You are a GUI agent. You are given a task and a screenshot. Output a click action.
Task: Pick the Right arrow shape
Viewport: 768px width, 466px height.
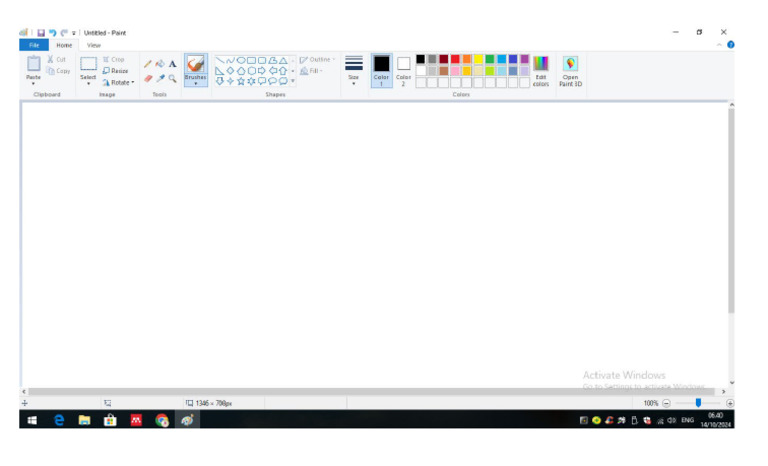[262, 71]
